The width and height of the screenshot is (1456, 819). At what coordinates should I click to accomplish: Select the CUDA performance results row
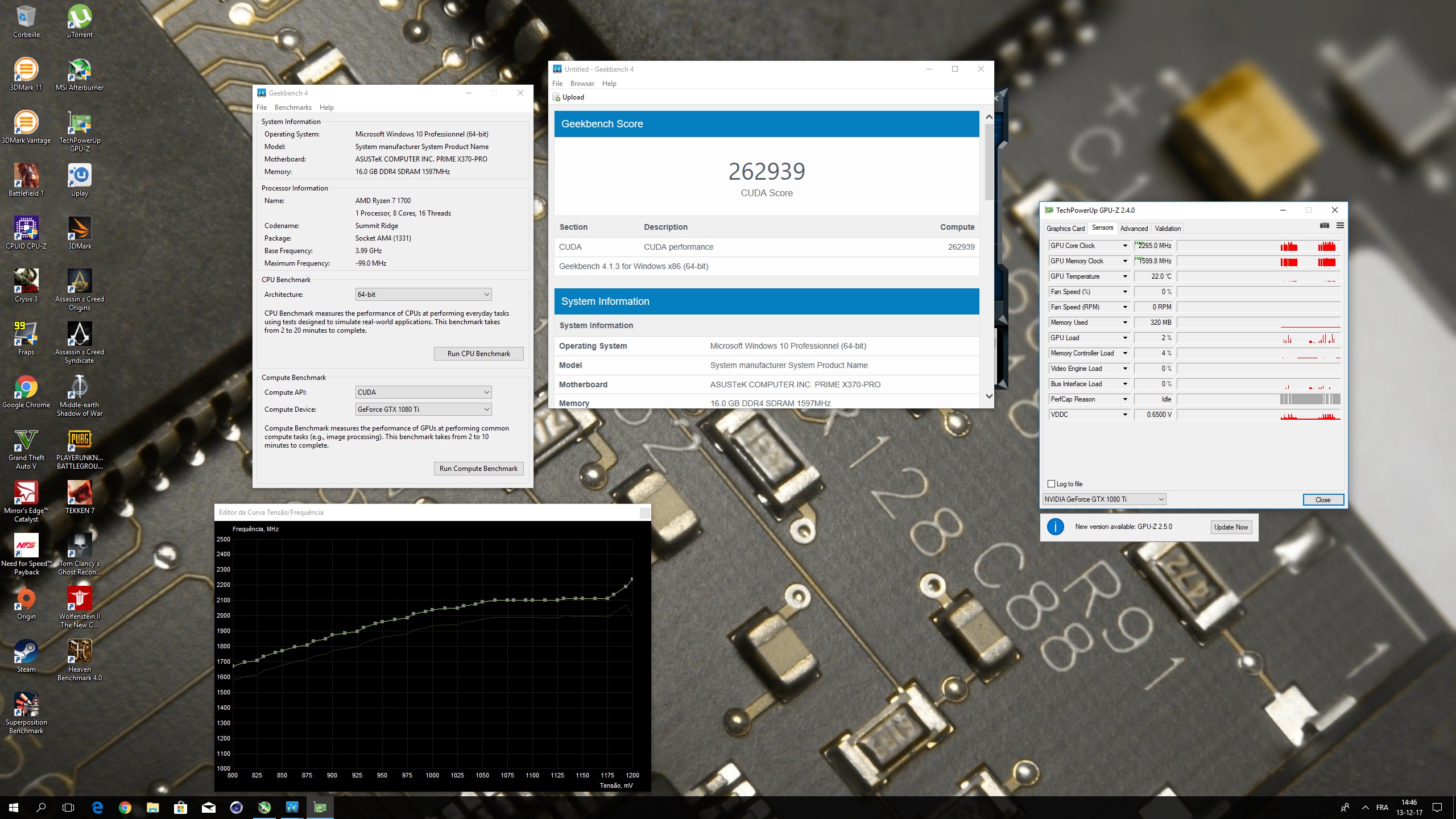tap(767, 247)
